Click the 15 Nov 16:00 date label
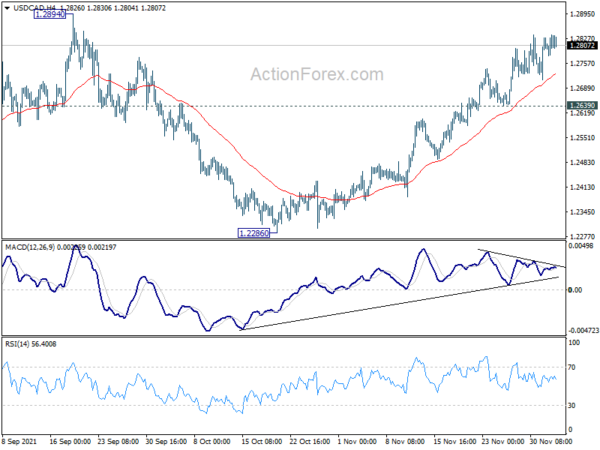 point(454,442)
